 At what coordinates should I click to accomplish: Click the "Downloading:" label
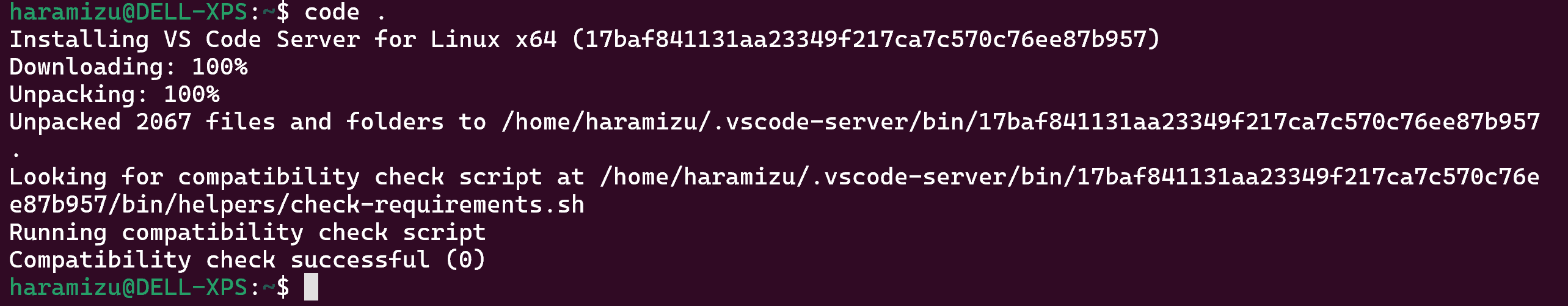(x=92, y=67)
